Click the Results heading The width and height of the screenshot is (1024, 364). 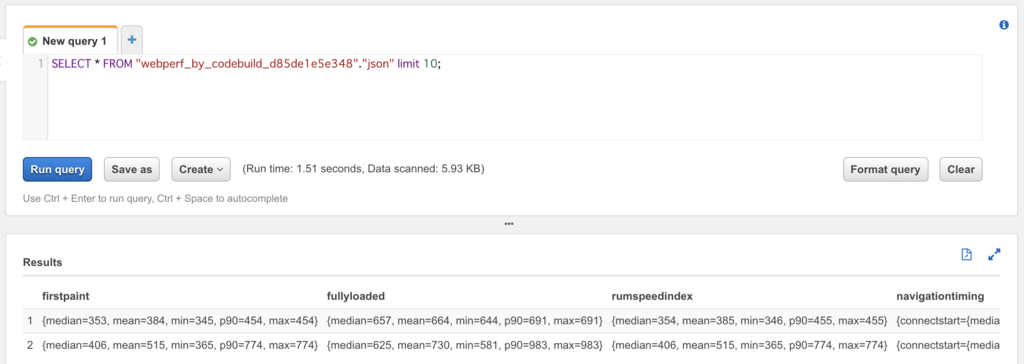pos(42,262)
